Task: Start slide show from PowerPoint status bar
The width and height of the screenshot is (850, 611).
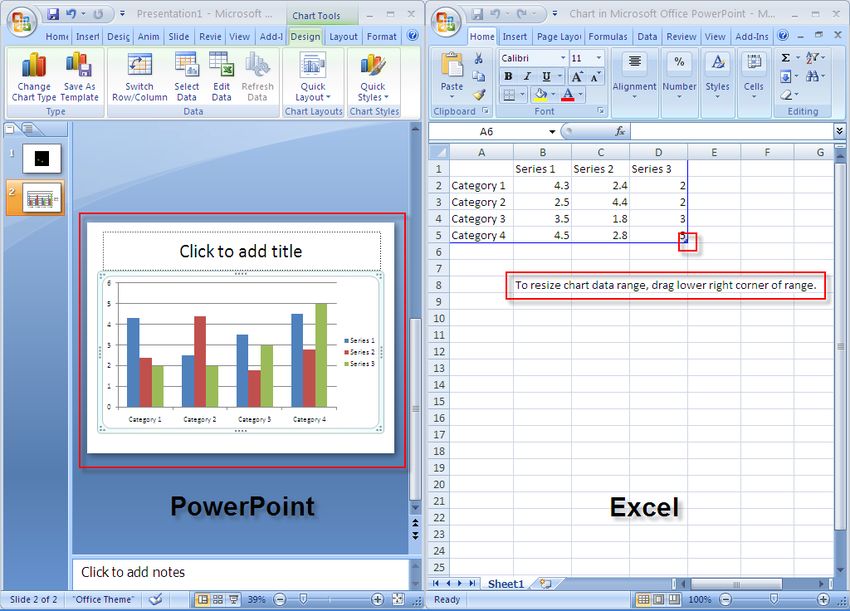Action: [x=234, y=599]
